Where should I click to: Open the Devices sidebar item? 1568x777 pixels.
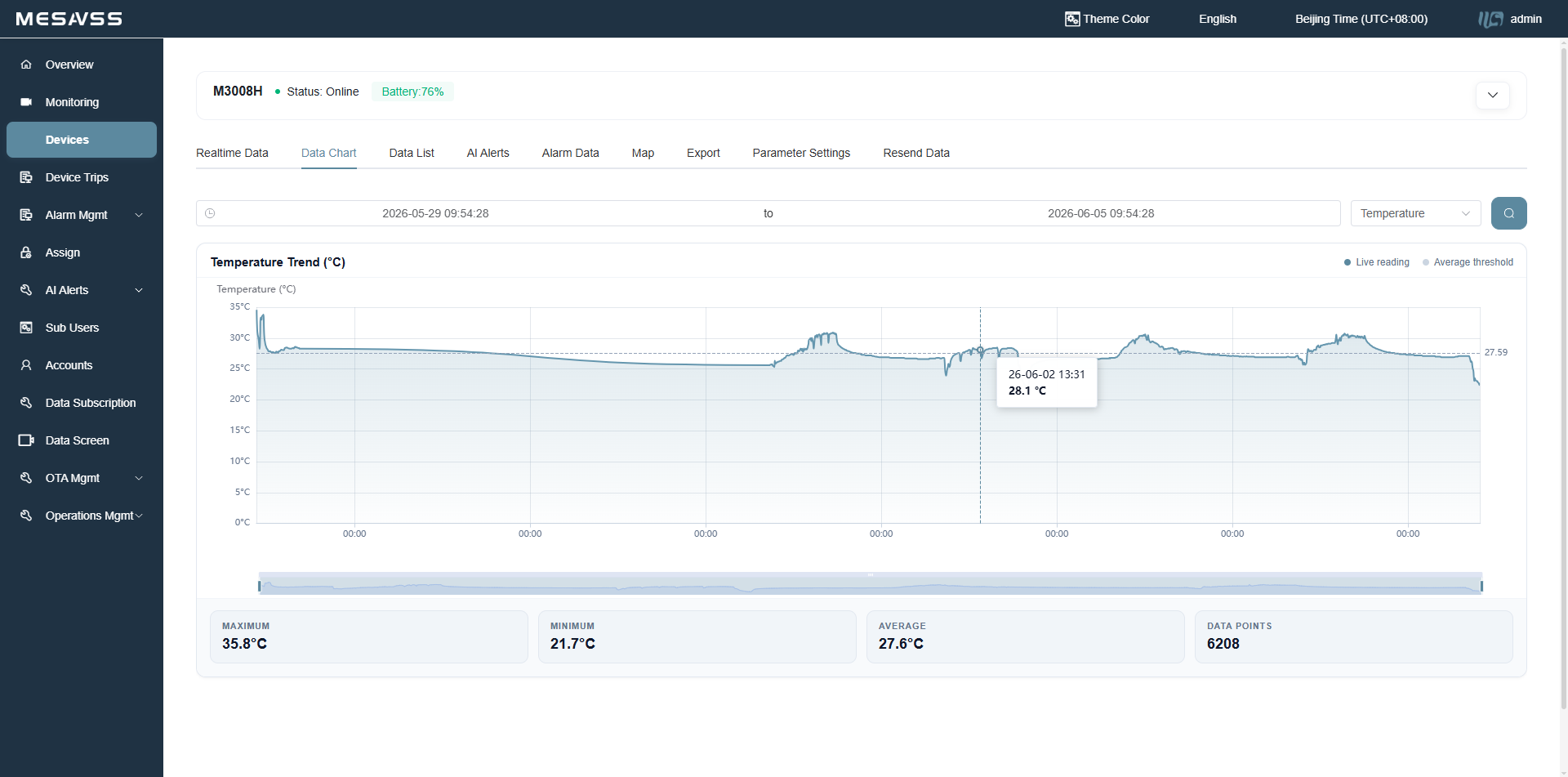tap(82, 140)
